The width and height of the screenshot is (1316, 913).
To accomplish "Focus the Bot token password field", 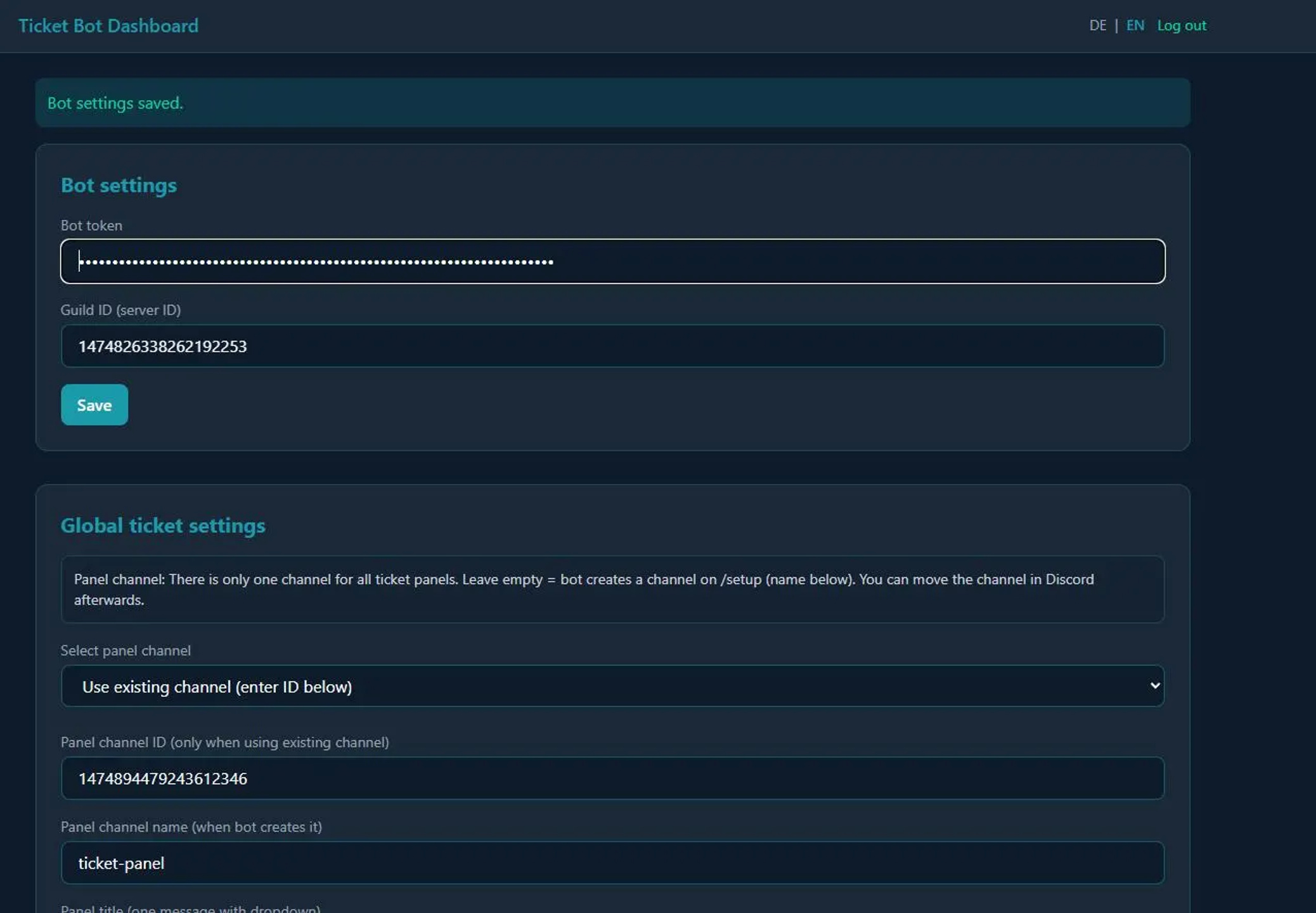I will click(612, 261).
